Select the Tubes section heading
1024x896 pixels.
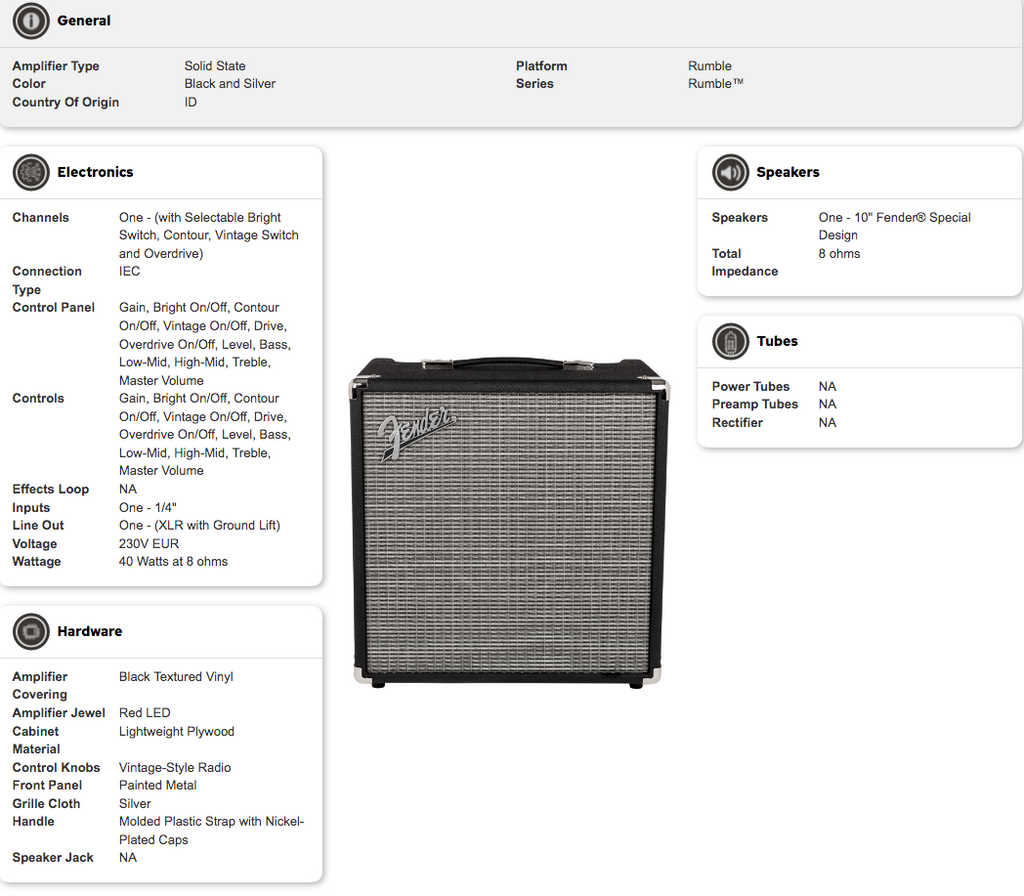pos(777,341)
